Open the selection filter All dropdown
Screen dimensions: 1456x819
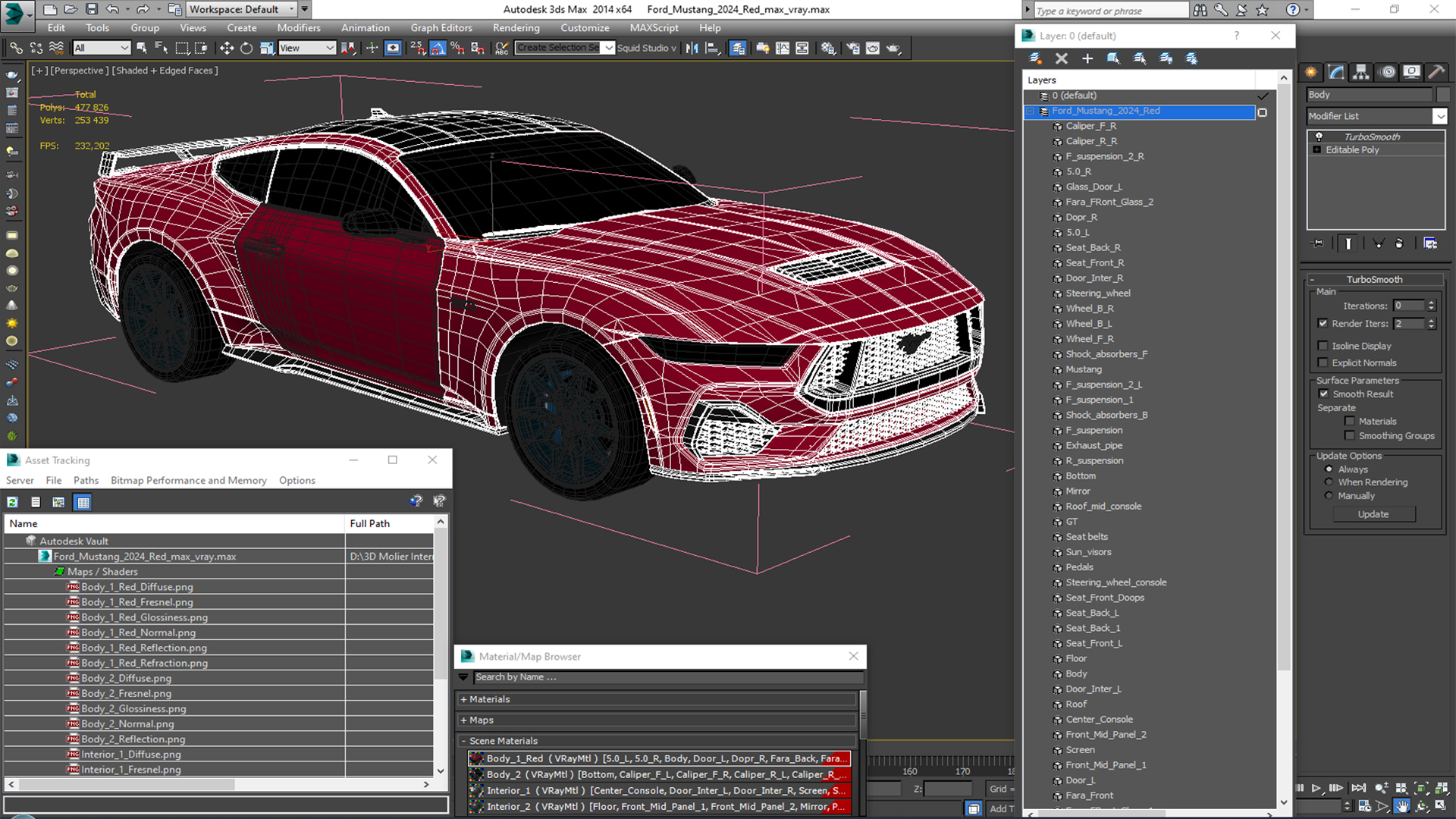(x=102, y=48)
